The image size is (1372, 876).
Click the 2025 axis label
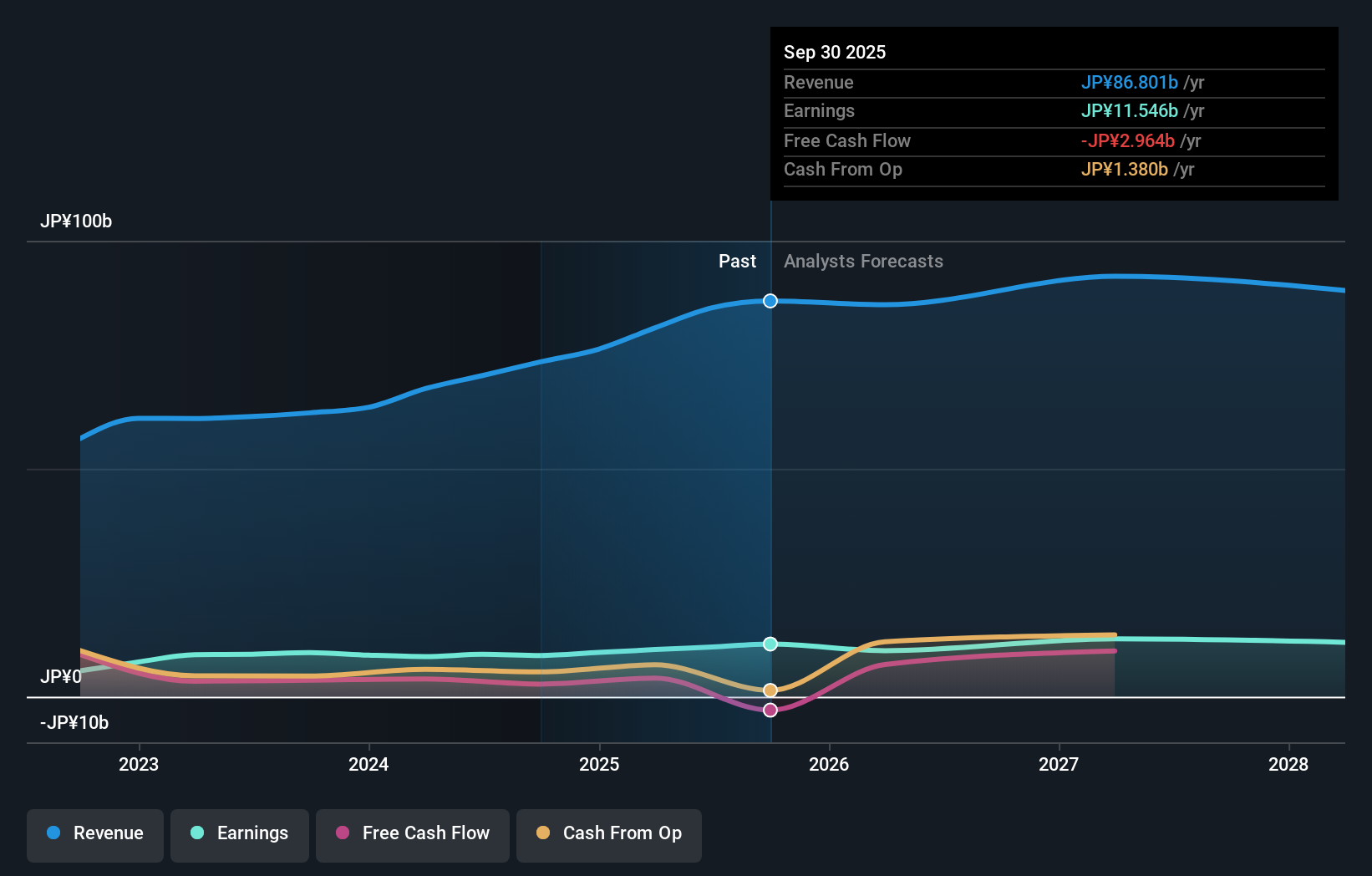click(598, 764)
